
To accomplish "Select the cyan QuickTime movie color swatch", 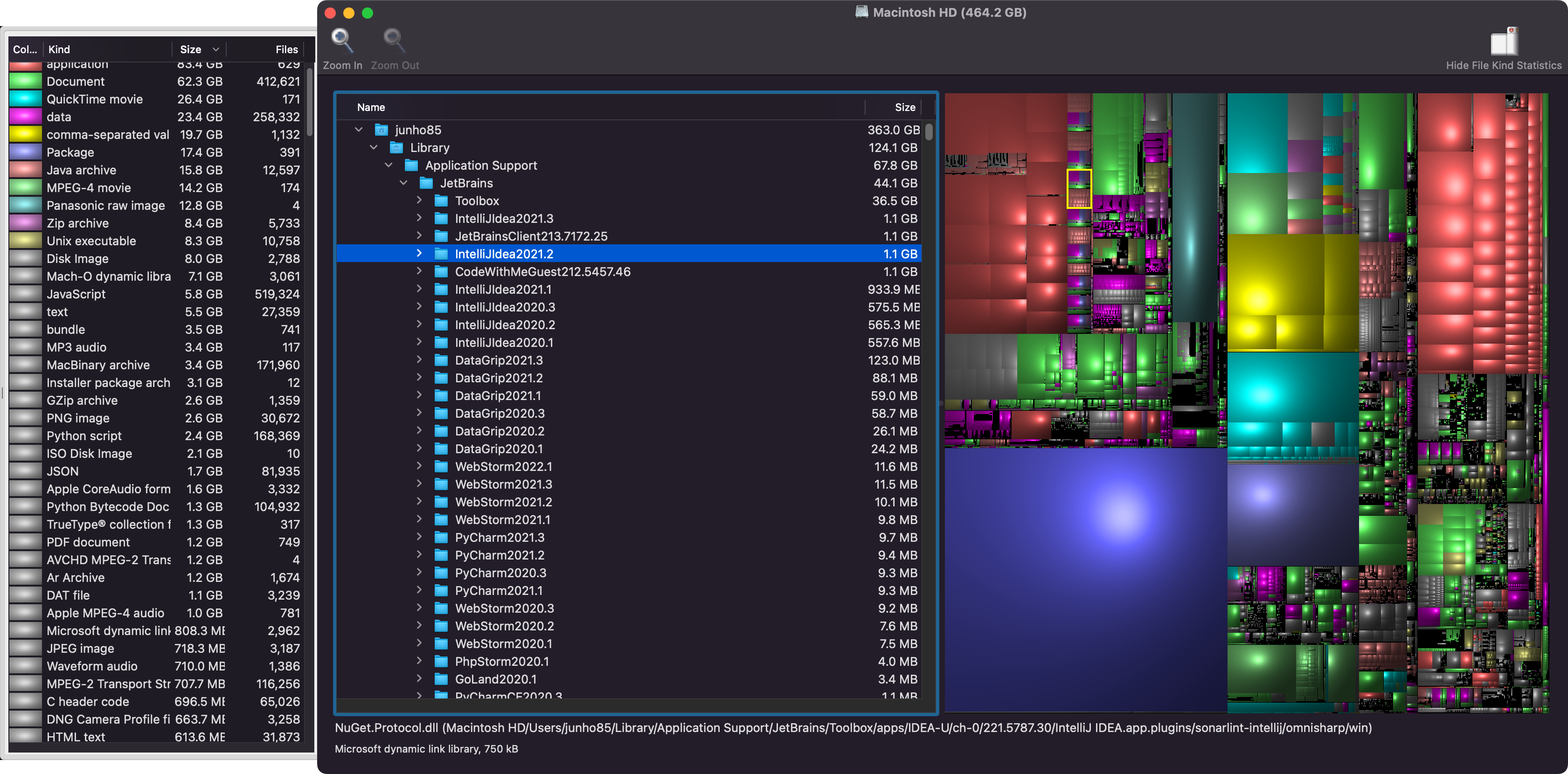I will pyautogui.click(x=25, y=99).
